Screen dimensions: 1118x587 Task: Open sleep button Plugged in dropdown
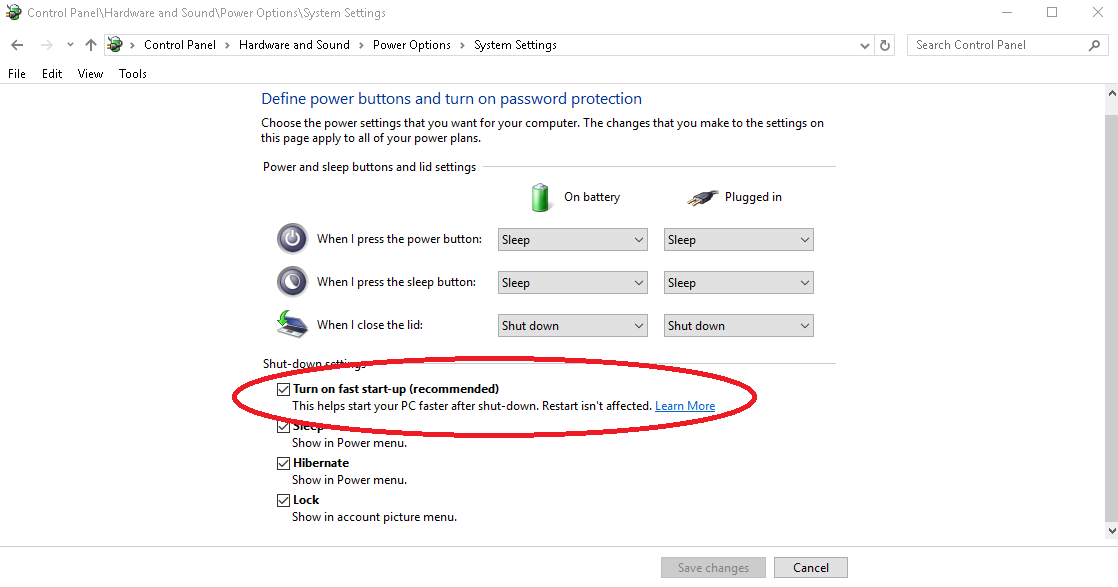click(739, 283)
